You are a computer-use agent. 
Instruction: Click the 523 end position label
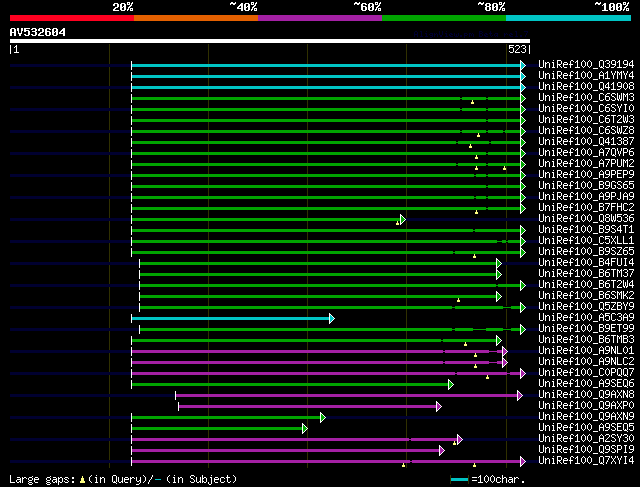[517, 49]
